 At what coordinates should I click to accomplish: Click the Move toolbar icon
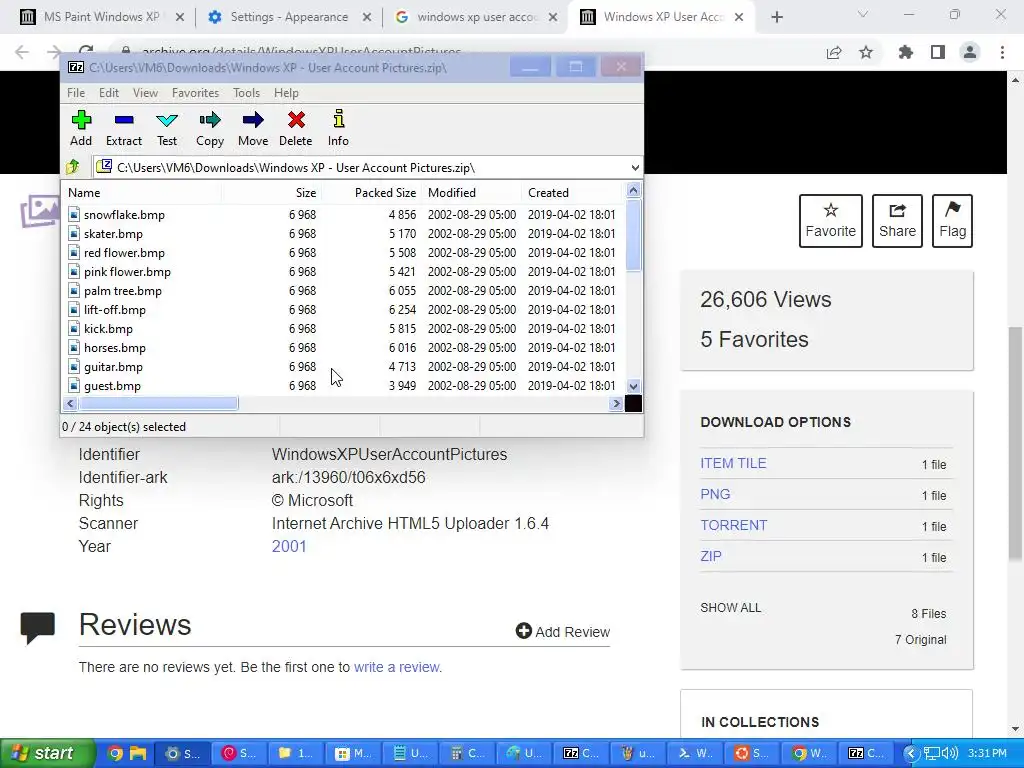tap(253, 120)
